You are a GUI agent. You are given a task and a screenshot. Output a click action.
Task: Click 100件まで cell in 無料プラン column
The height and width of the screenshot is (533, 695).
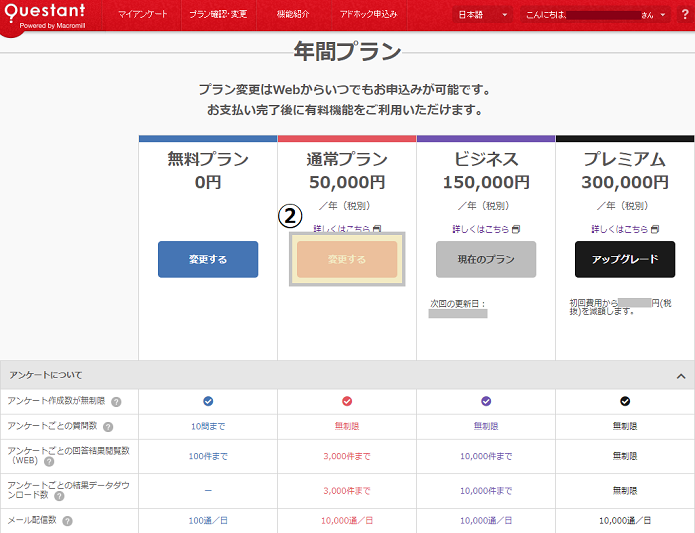(208, 456)
